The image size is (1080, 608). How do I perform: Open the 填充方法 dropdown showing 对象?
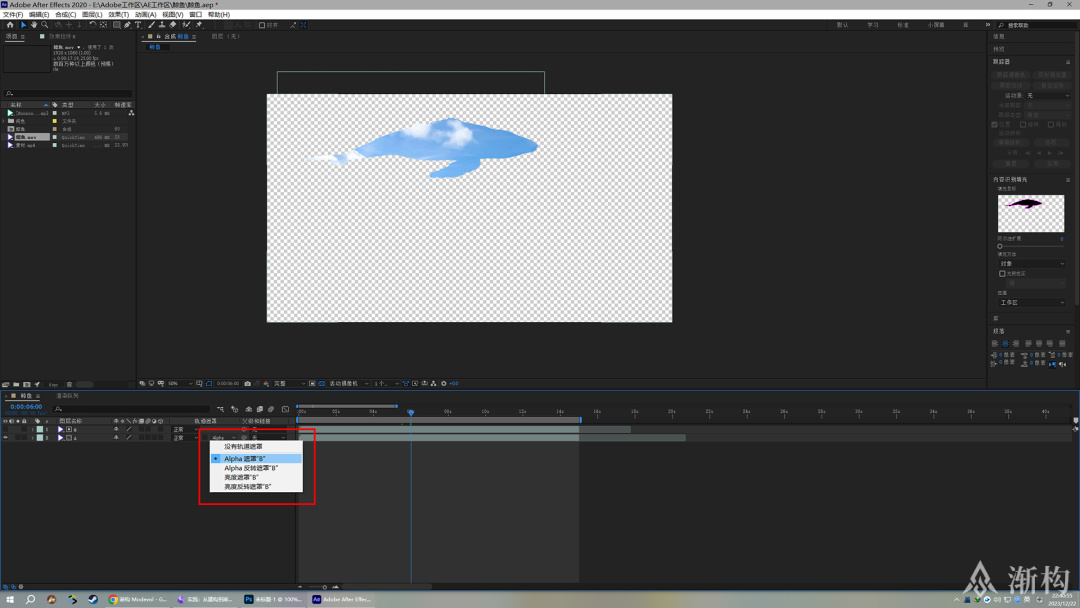[1032, 263]
